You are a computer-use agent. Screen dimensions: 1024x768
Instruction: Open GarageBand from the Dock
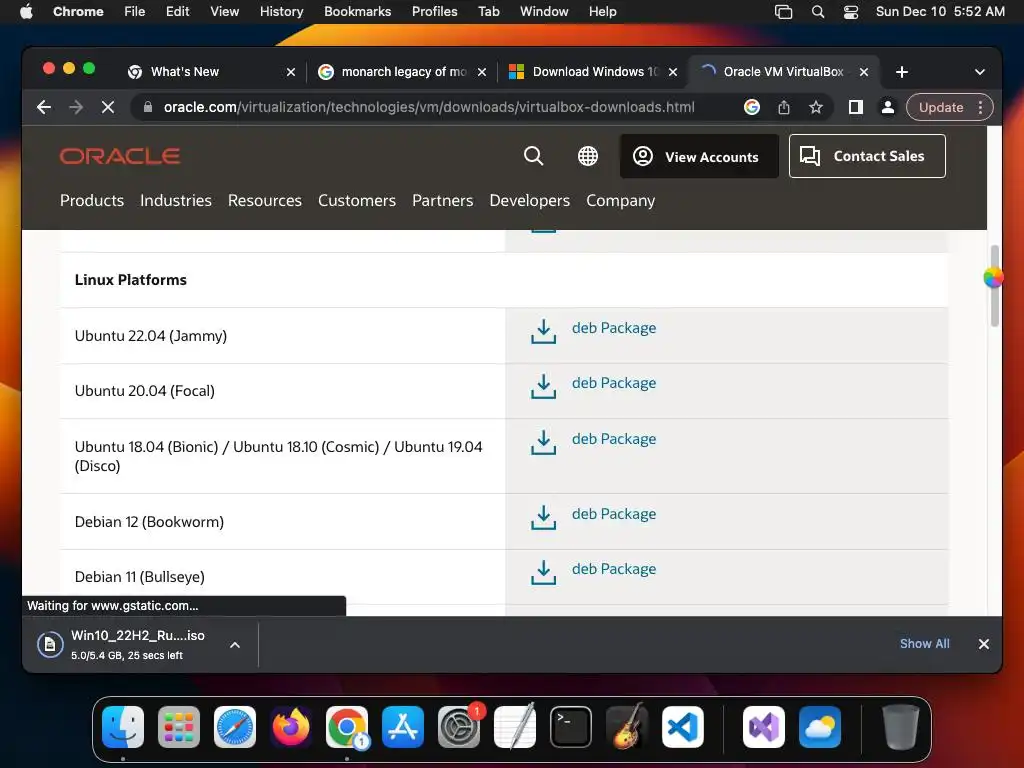click(x=627, y=727)
